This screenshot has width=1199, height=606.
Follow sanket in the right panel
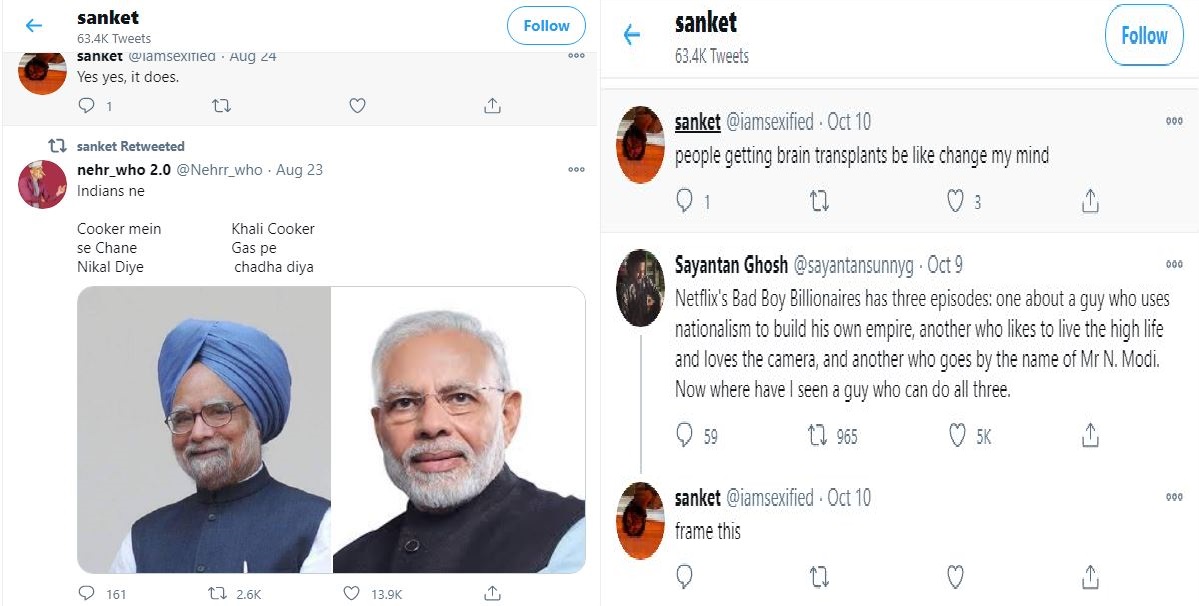pyautogui.click(x=1143, y=36)
